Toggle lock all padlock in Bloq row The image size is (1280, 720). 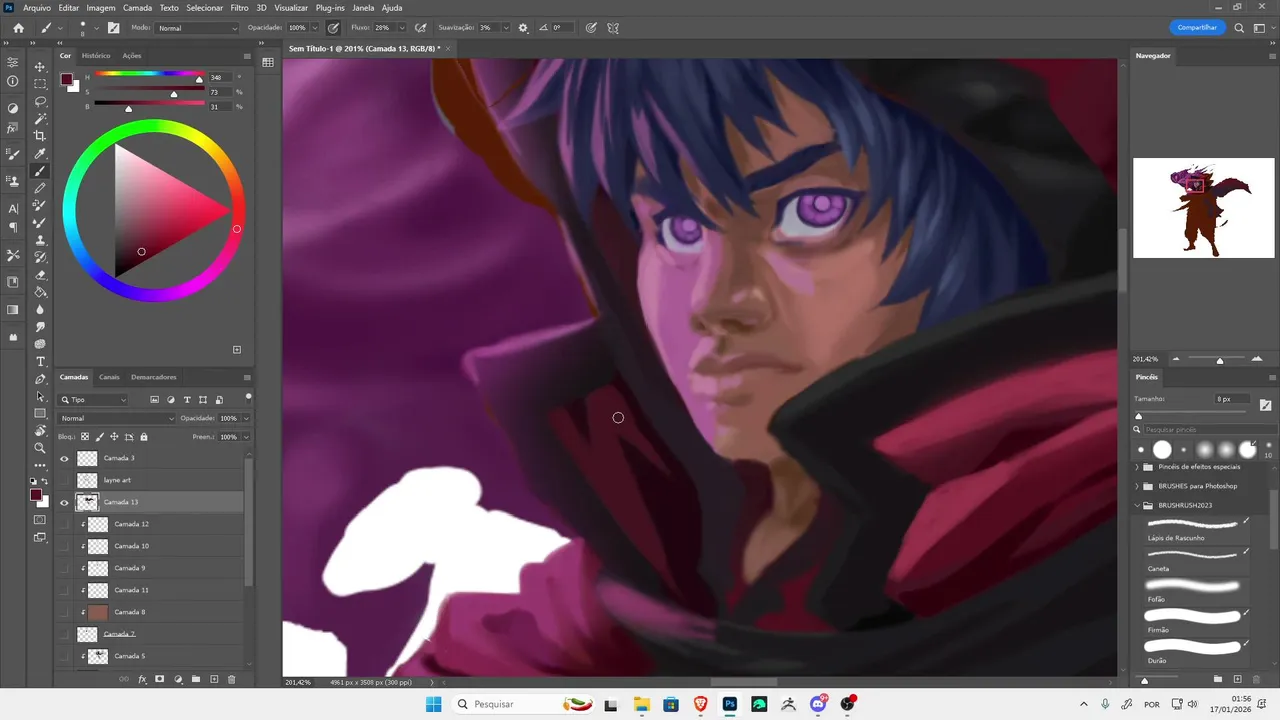click(x=144, y=437)
